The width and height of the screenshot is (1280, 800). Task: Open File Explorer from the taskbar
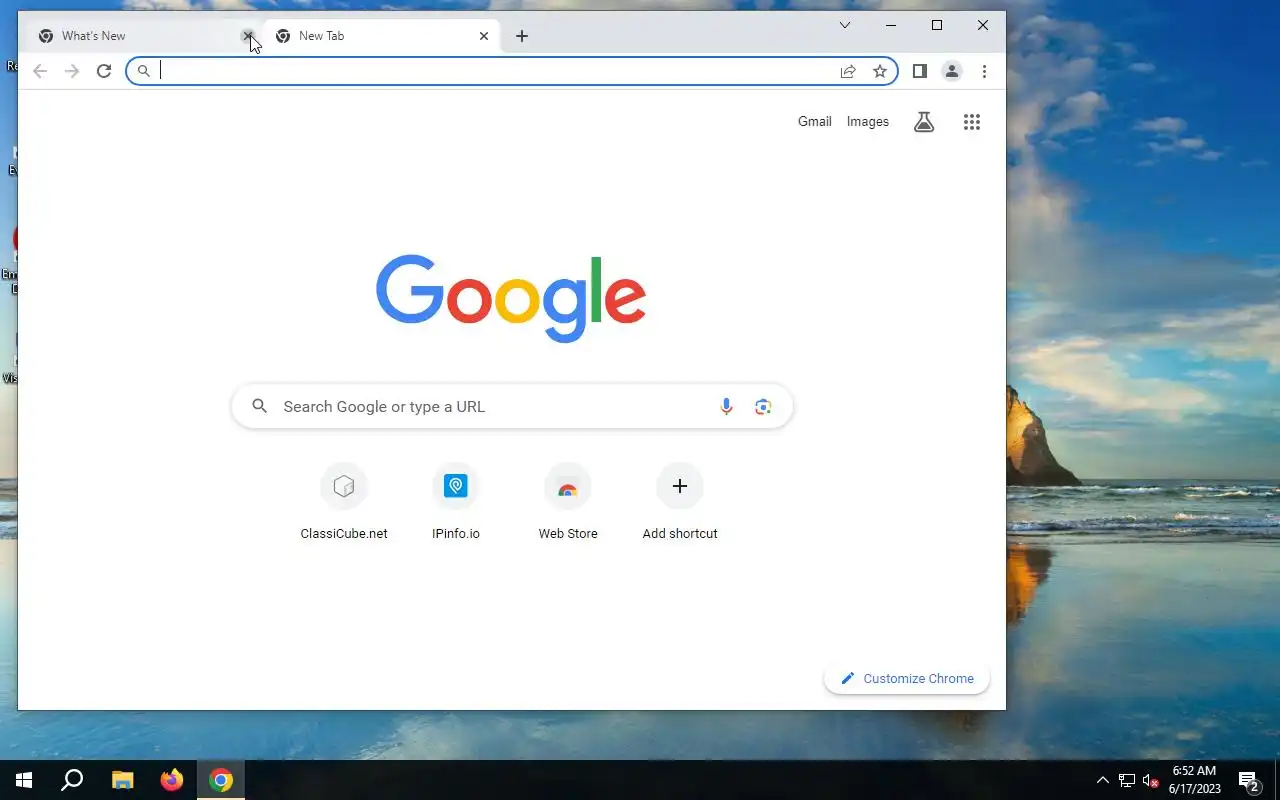point(122,780)
